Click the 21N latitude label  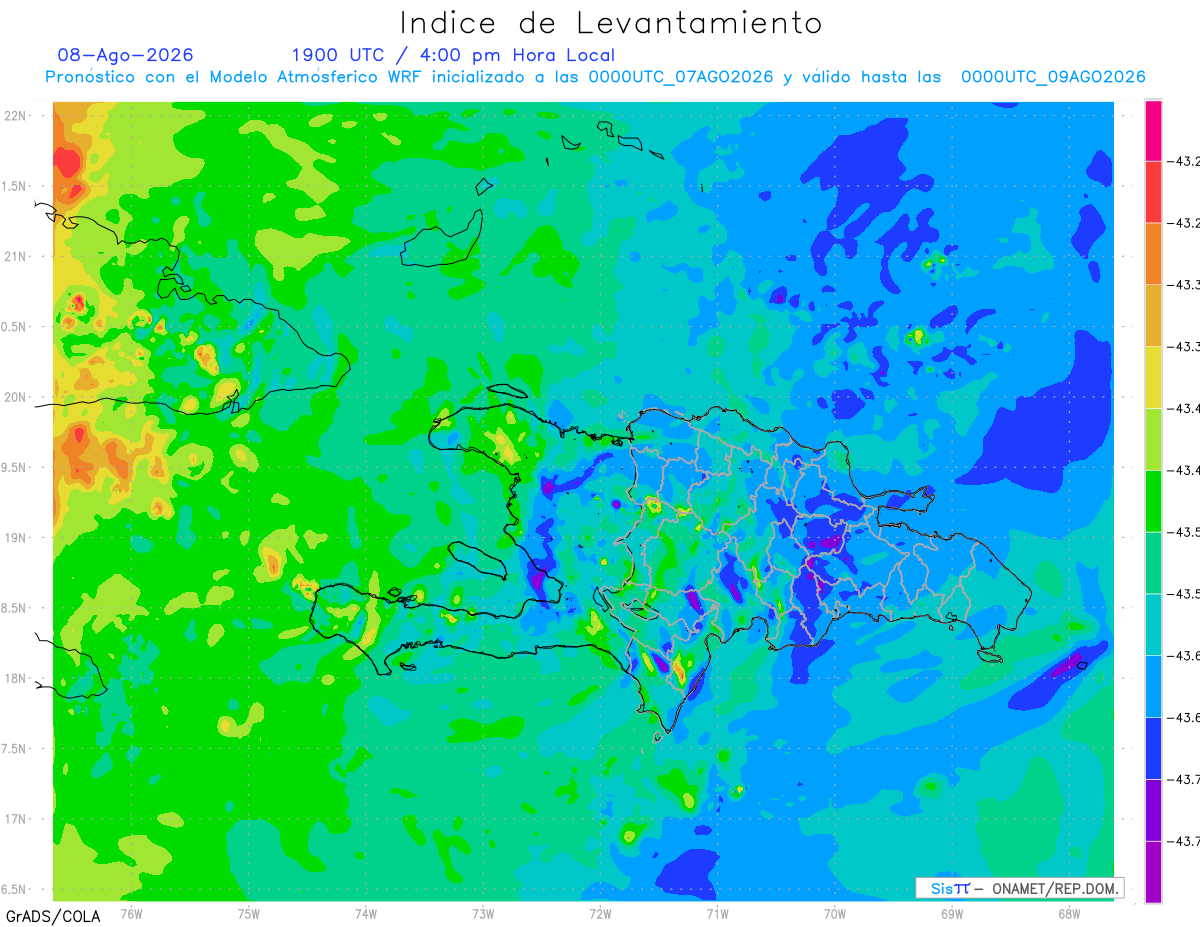click(16, 257)
